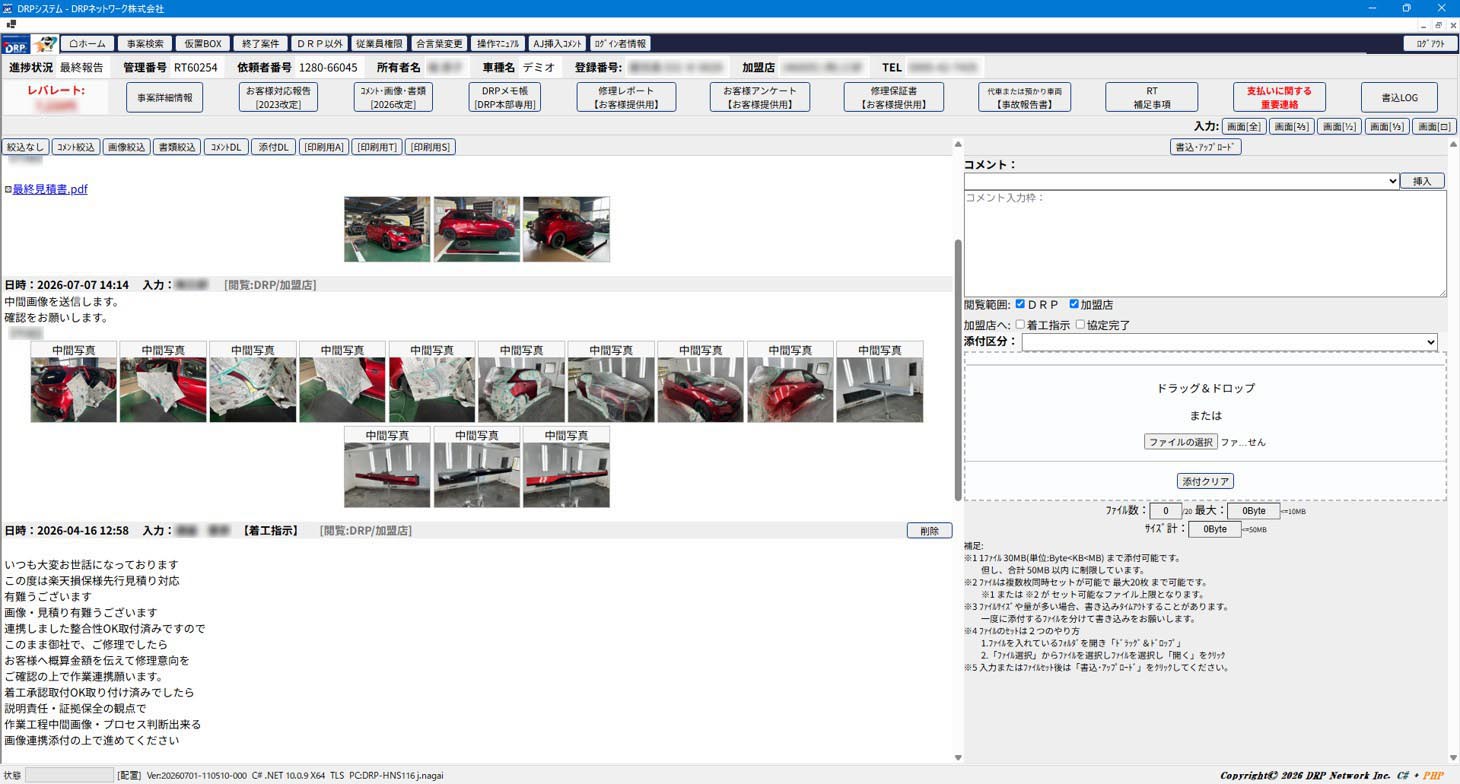This screenshot has height=784, width=1460.
Task: Open the 添付区分 dropdown
Action: [x=1229, y=342]
